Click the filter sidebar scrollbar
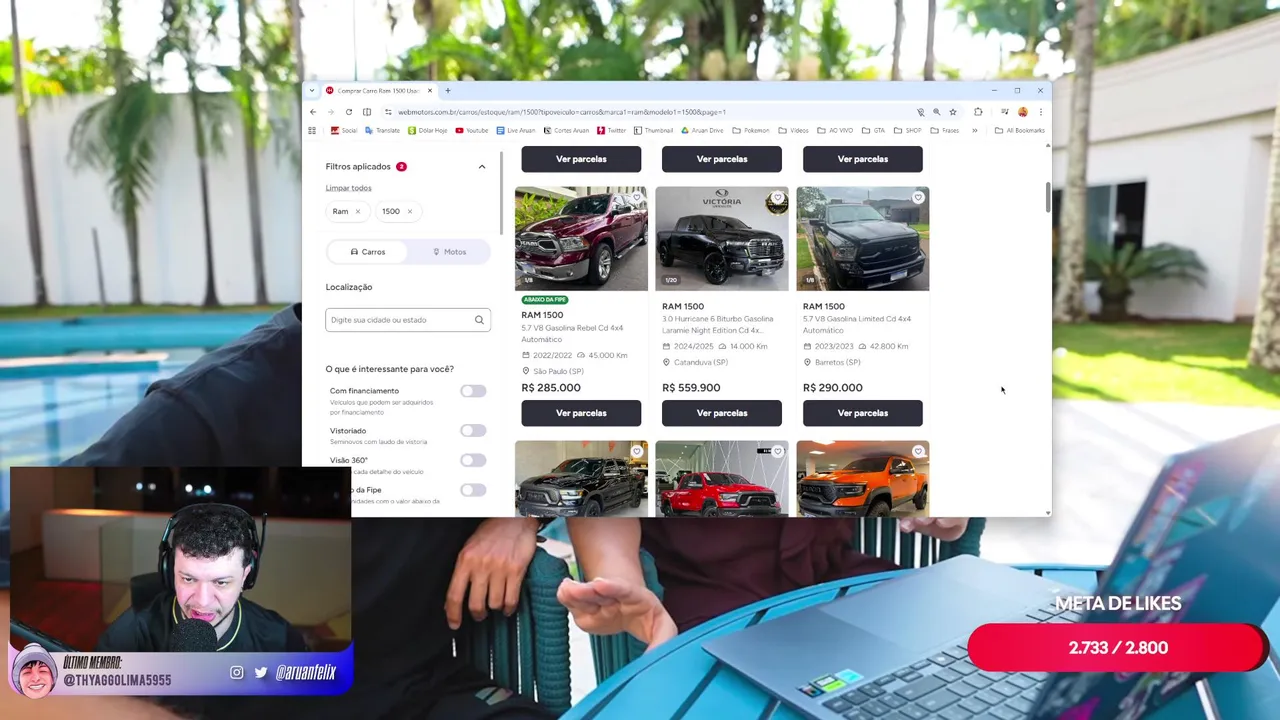Viewport: 1280px width, 720px height. pyautogui.click(x=502, y=192)
